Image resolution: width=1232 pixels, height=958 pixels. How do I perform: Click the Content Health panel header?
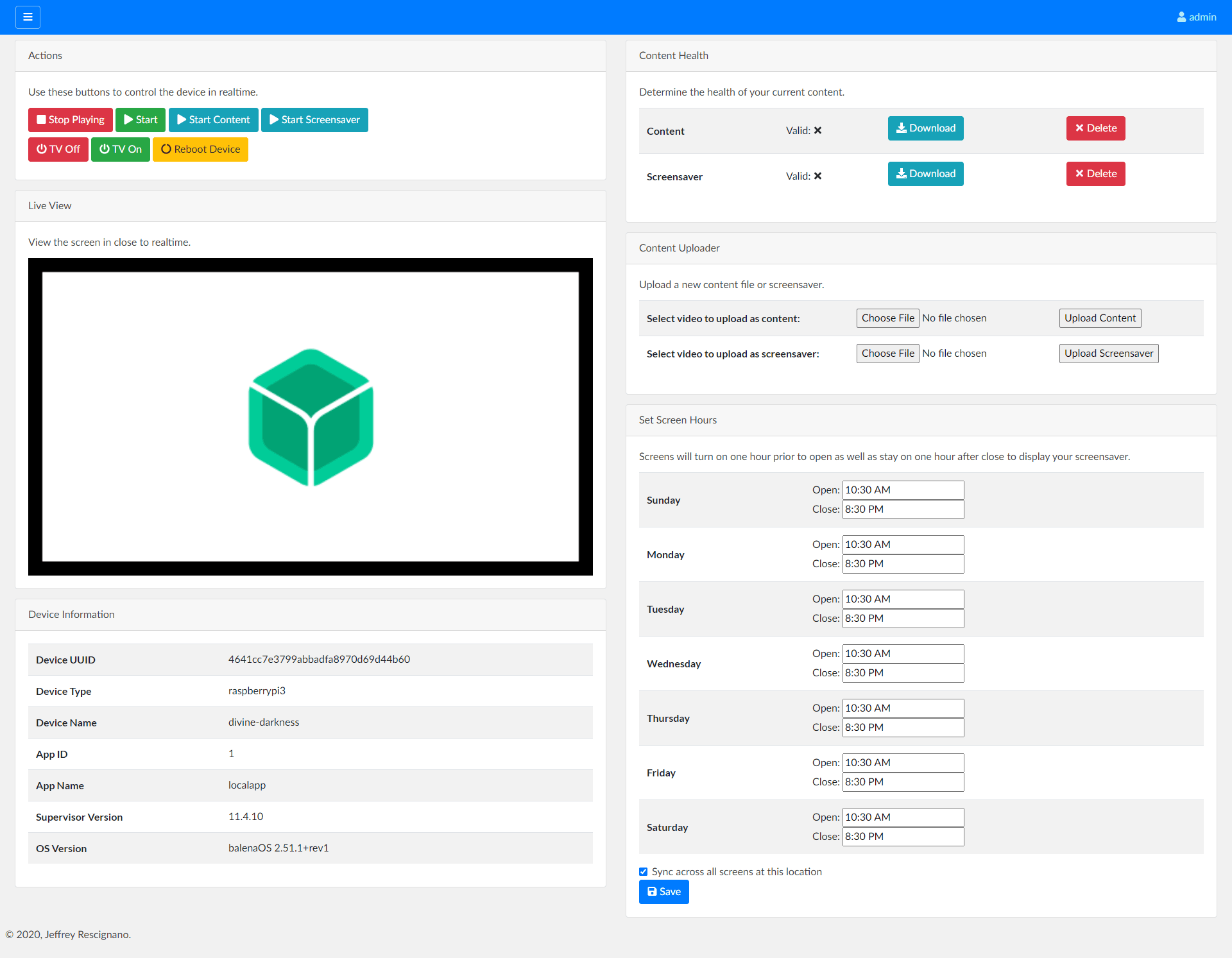(921, 56)
